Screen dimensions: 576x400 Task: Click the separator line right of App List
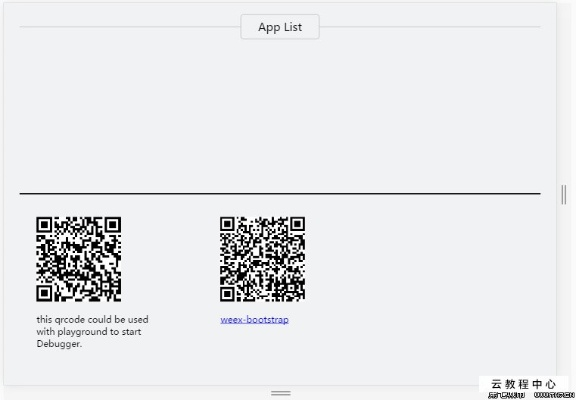coord(430,27)
